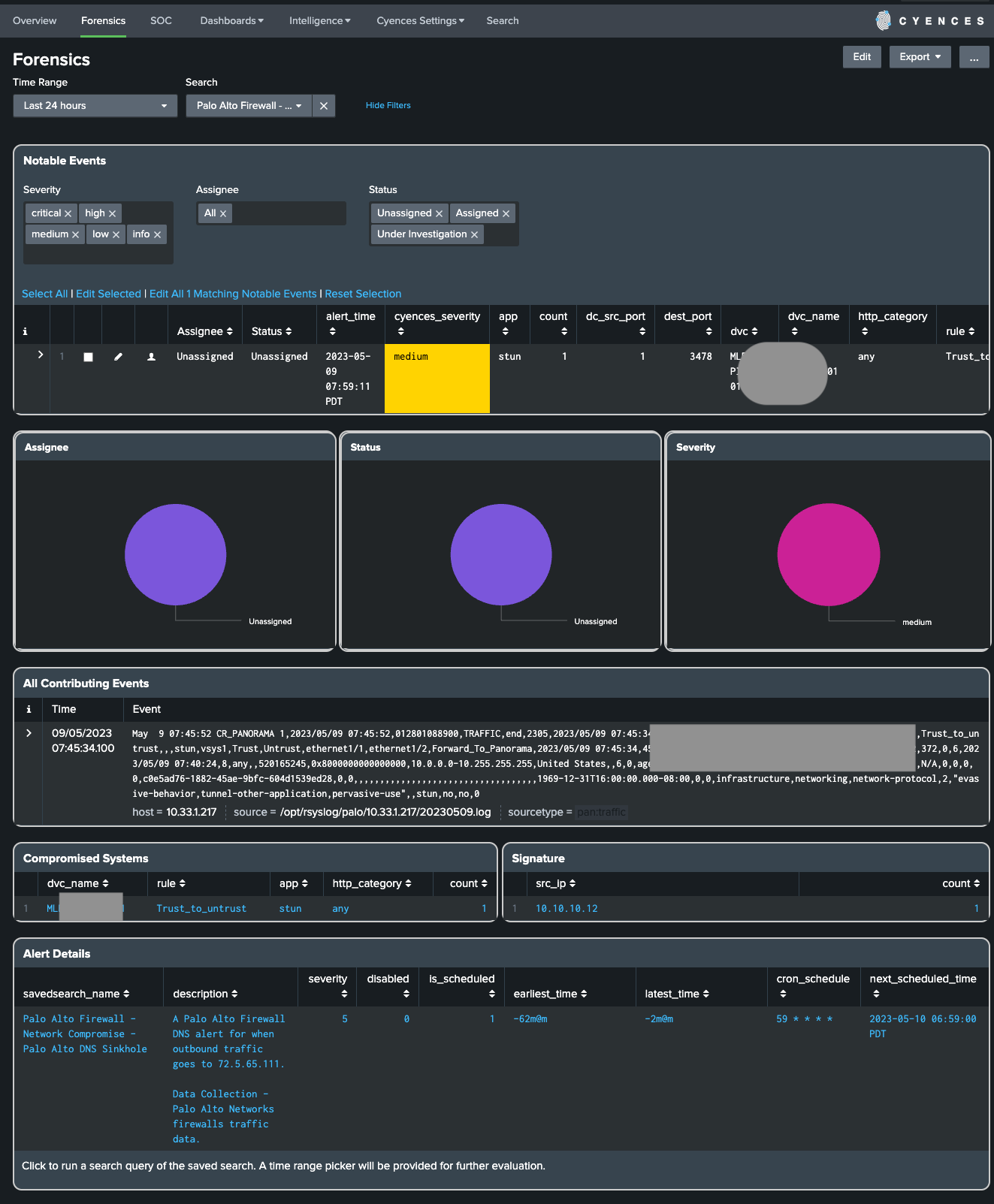This screenshot has width=994, height=1204.
Task: Remove the low severity filter tag
Action: tap(116, 235)
